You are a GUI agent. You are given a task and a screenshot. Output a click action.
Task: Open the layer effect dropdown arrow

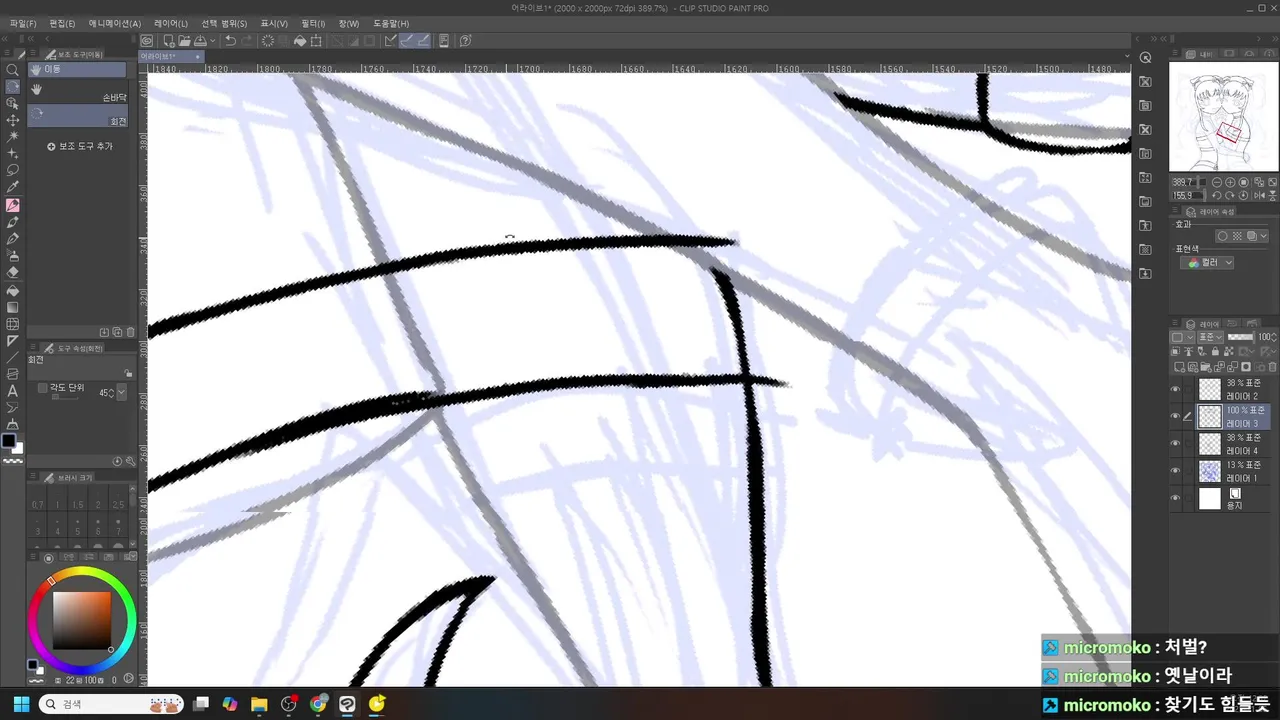1264,236
